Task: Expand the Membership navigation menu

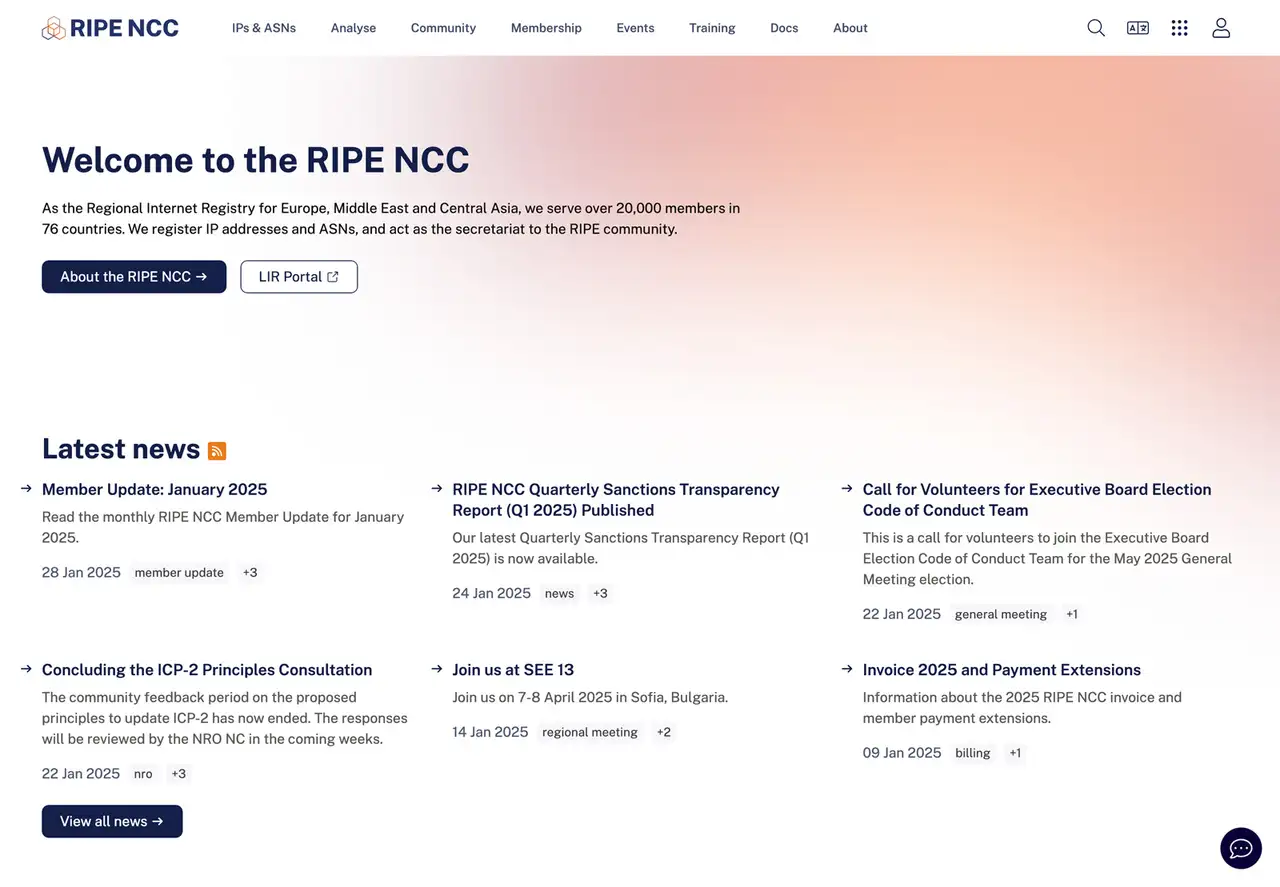Action: pos(546,28)
